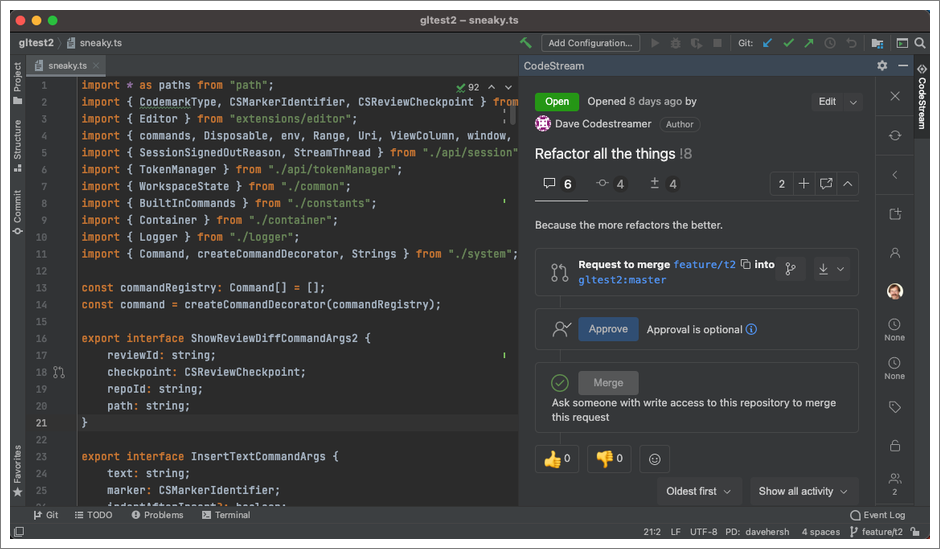The image size is (940, 549).
Task: Open the TODO tool window tab
Action: [94, 515]
